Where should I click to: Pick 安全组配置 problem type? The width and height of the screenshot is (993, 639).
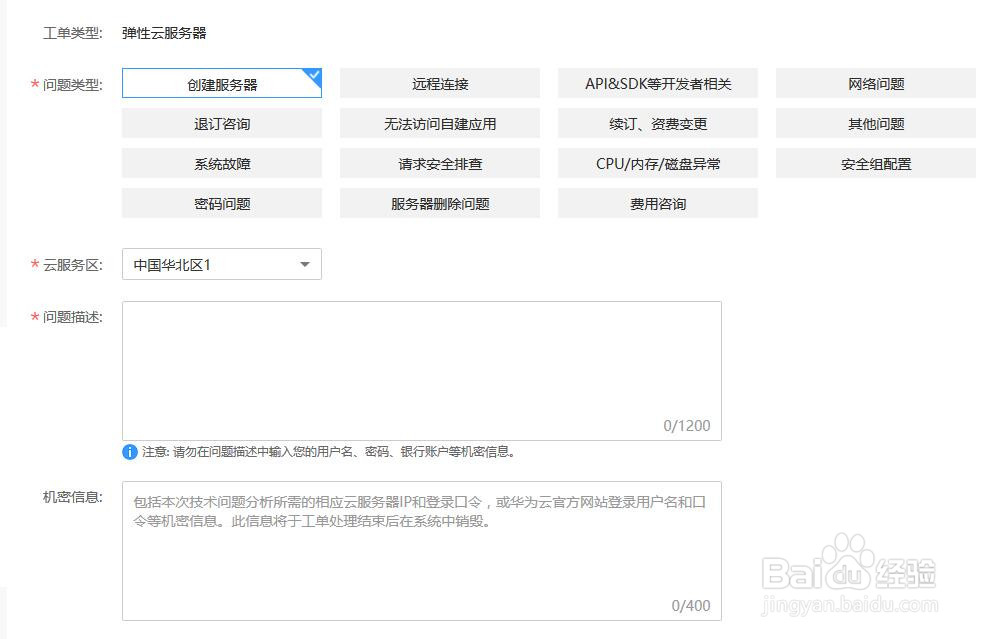(876, 163)
